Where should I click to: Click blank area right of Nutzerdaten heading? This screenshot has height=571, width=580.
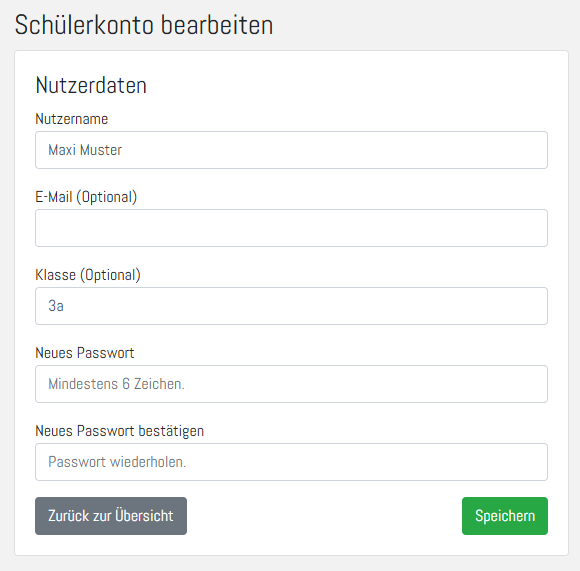pos(348,85)
